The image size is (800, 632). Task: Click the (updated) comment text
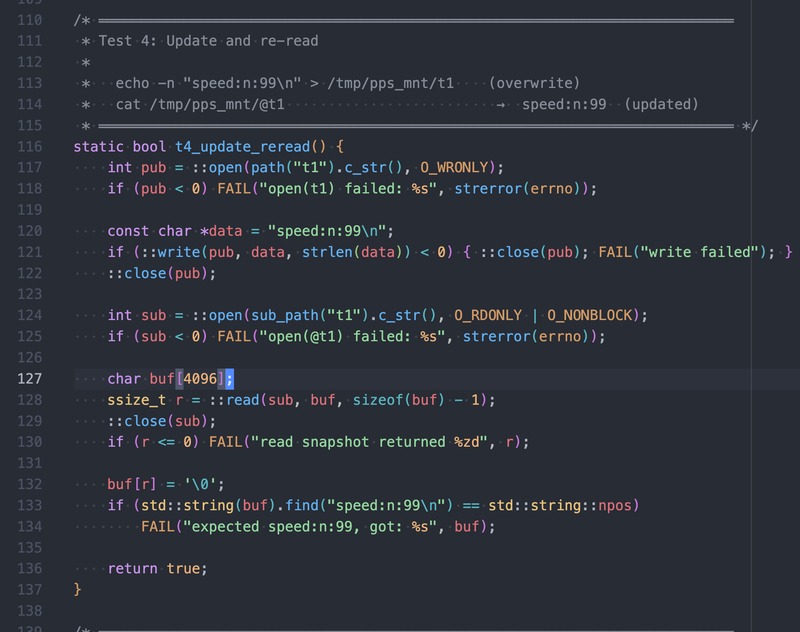tap(661, 105)
